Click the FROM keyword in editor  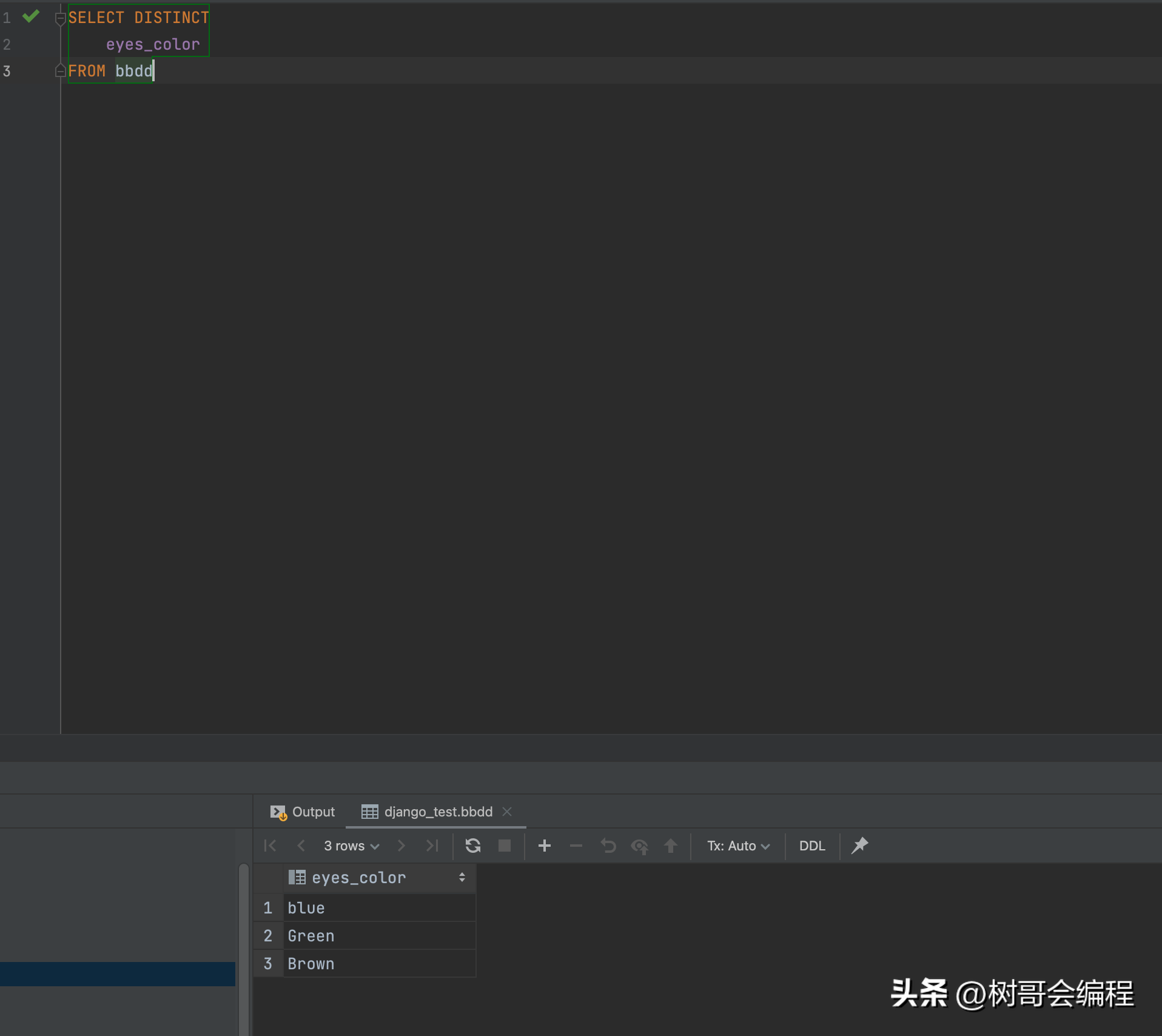87,71
